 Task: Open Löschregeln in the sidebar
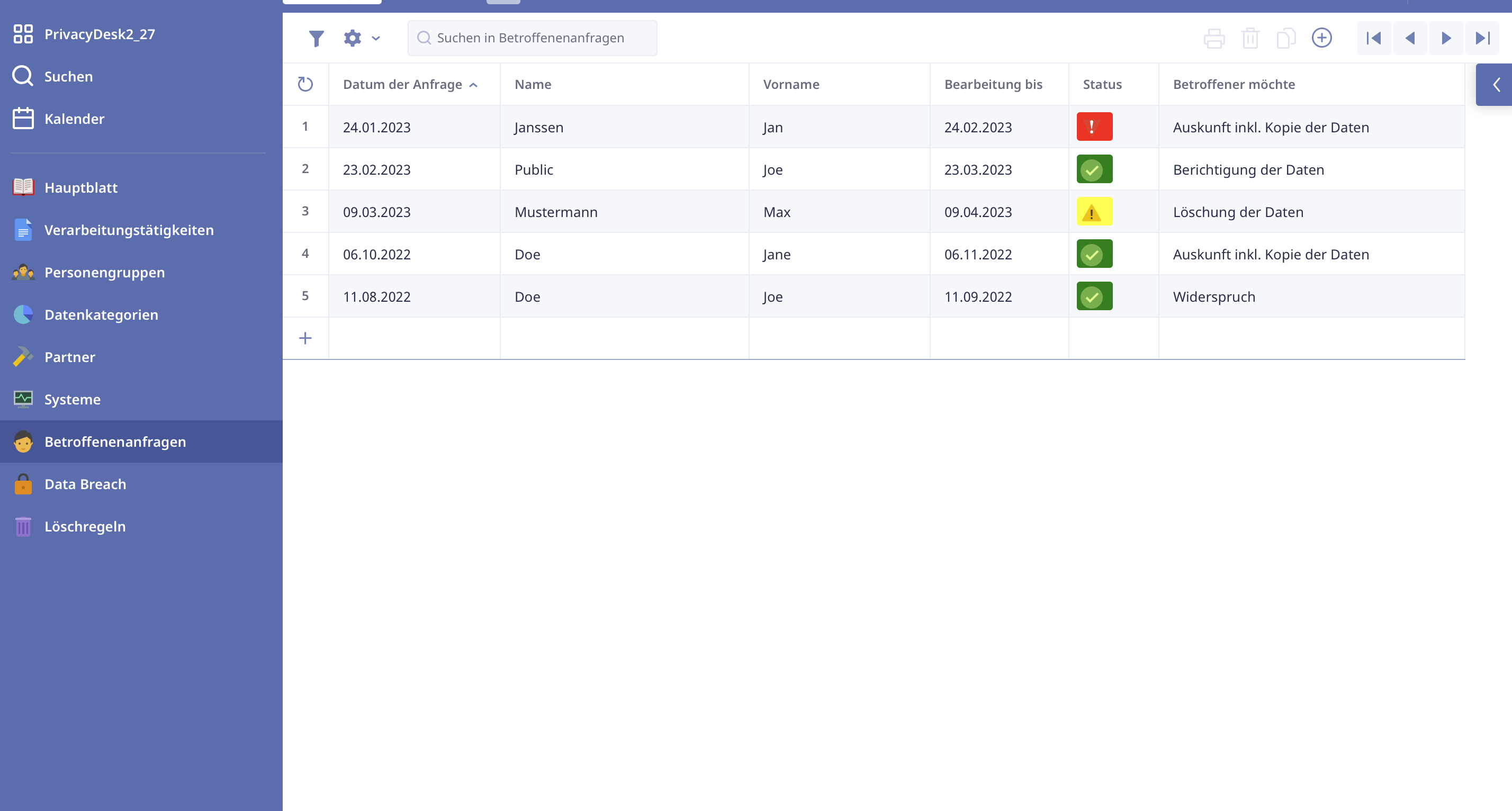pos(85,526)
